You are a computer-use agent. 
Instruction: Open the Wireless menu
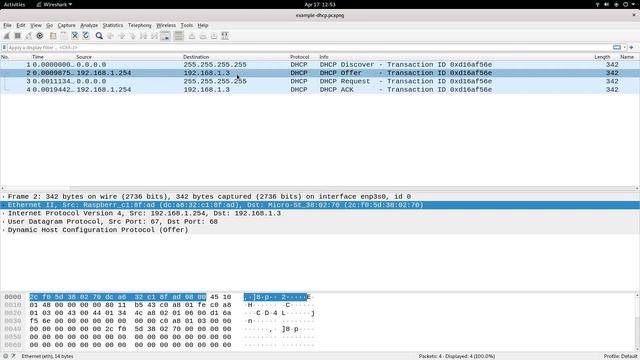coord(166,25)
